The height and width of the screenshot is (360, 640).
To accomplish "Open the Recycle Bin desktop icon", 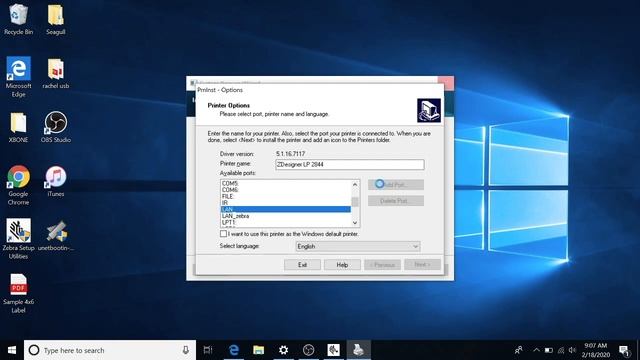I will 18,19.
